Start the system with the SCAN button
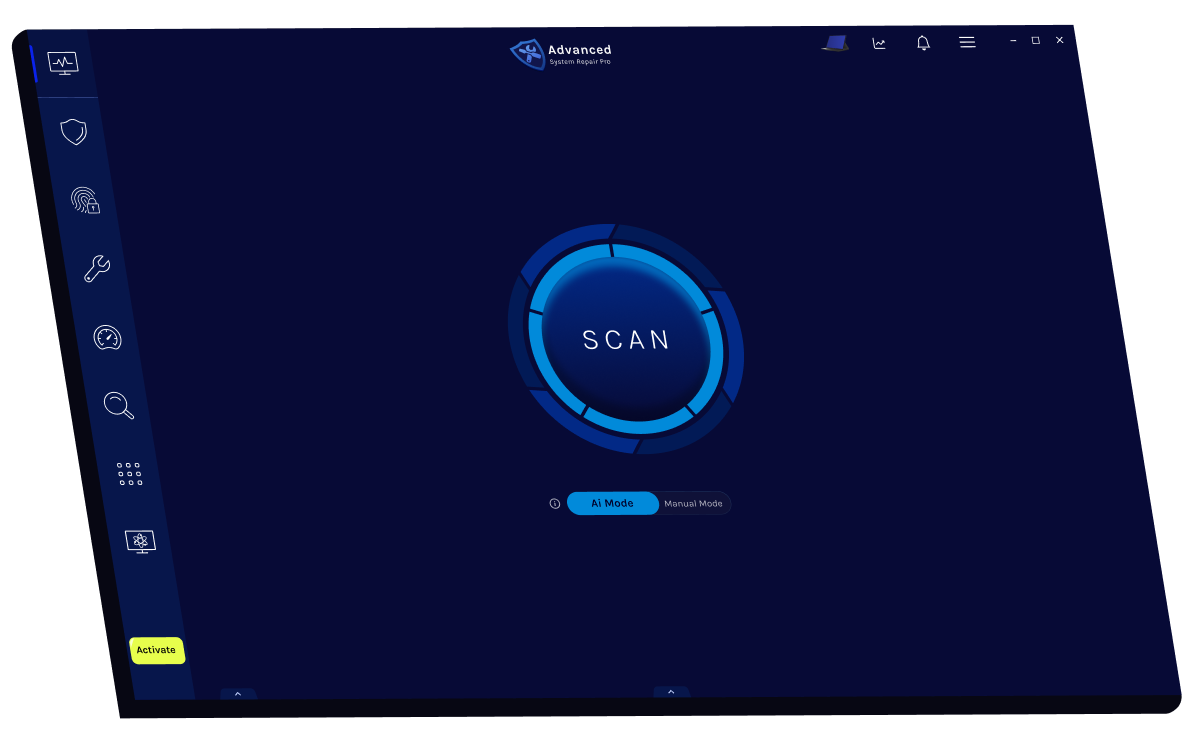 626,340
